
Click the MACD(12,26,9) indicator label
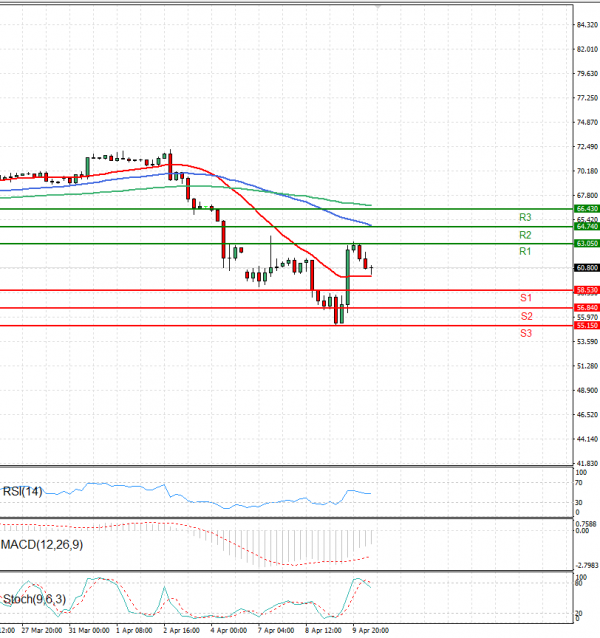pos(42,544)
